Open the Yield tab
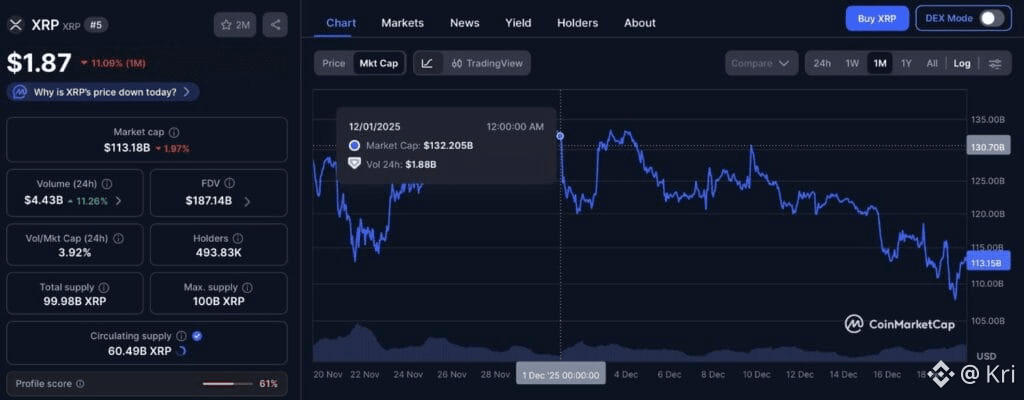This screenshot has height=400, width=1024. coord(518,23)
